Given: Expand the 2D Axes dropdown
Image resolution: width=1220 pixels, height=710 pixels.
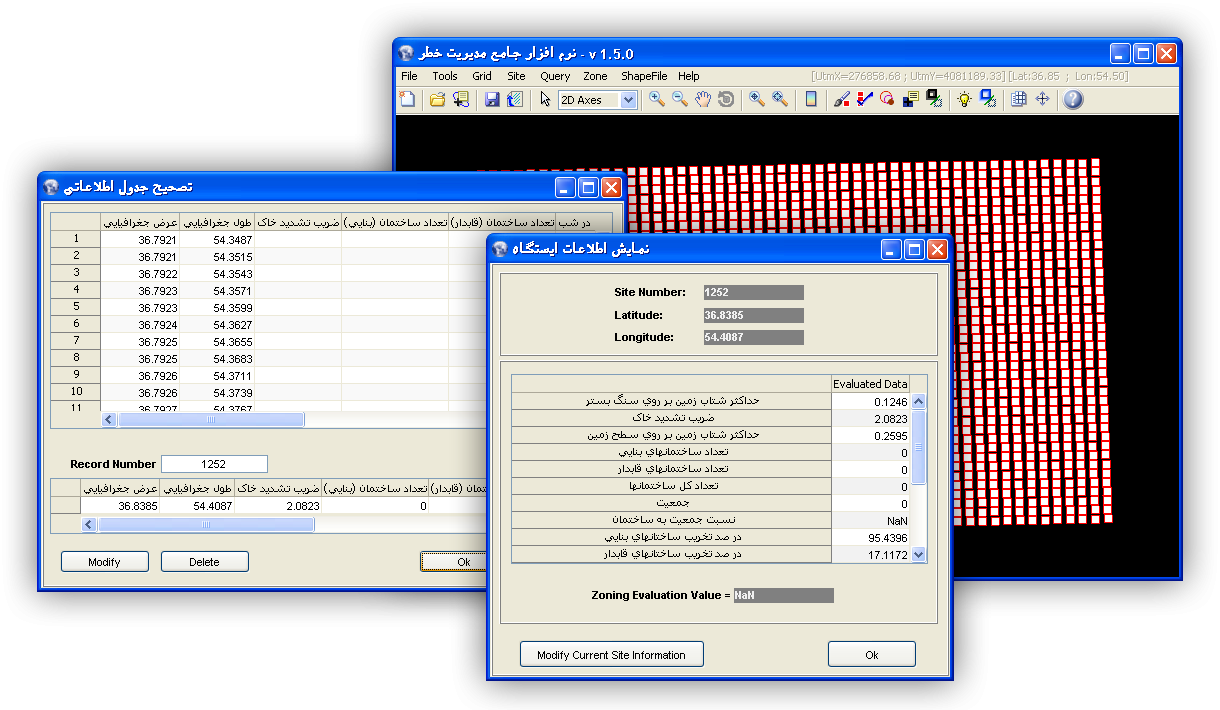Looking at the screenshot, I should coord(628,100).
